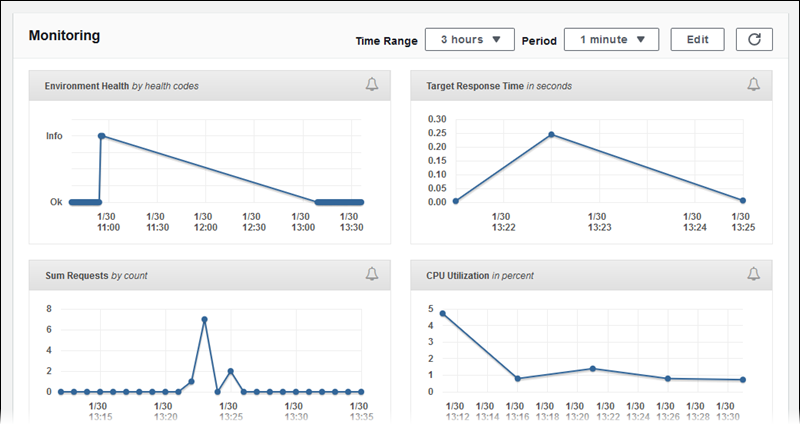Add alarm via CPU Utilization bell icon

pos(754,274)
